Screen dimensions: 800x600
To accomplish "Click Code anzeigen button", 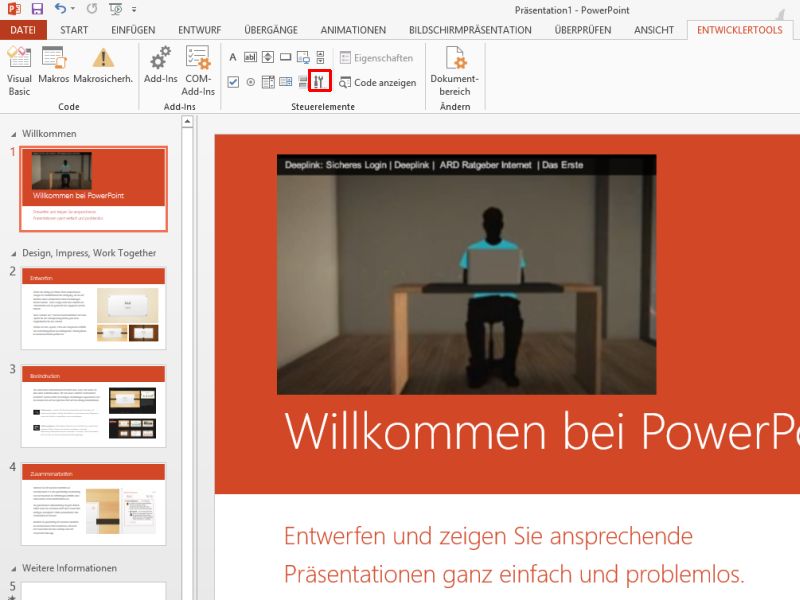I will point(378,82).
